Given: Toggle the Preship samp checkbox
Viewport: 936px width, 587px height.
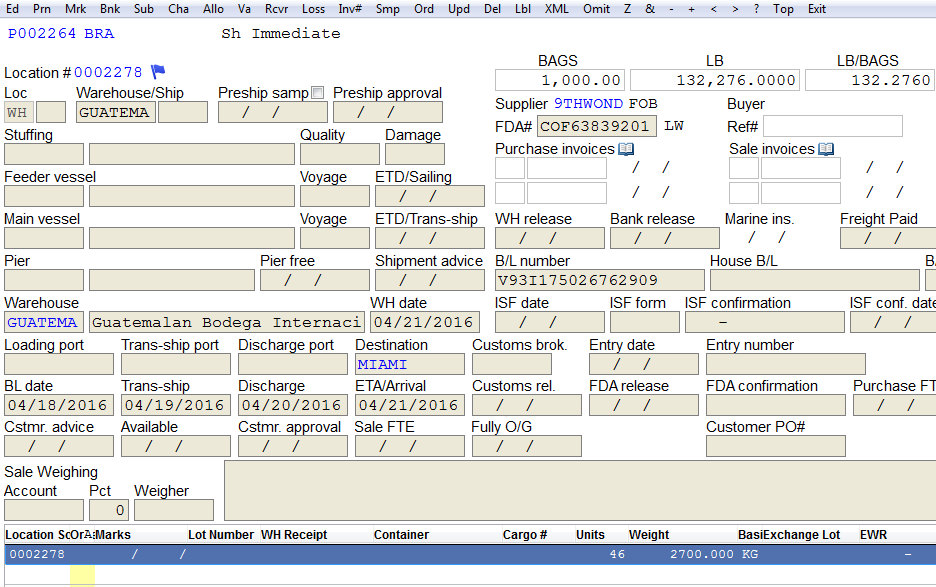Looking at the screenshot, I should [x=318, y=93].
